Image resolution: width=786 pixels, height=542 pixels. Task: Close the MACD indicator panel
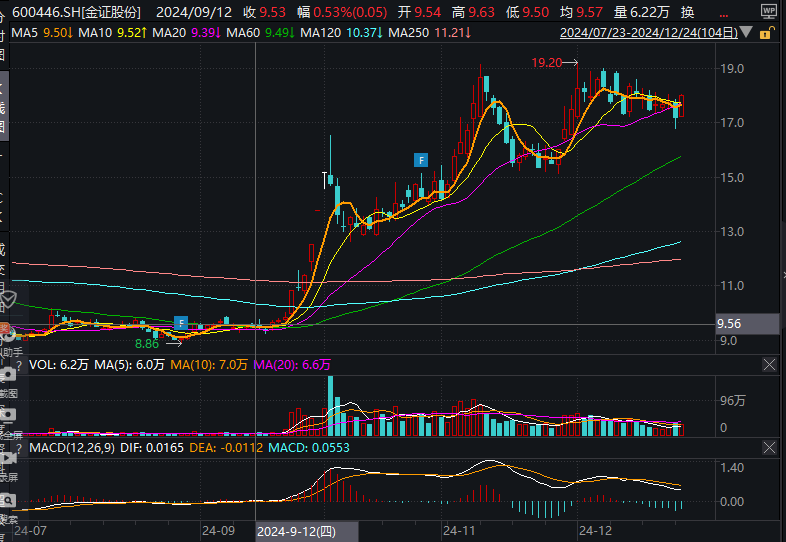(x=769, y=447)
